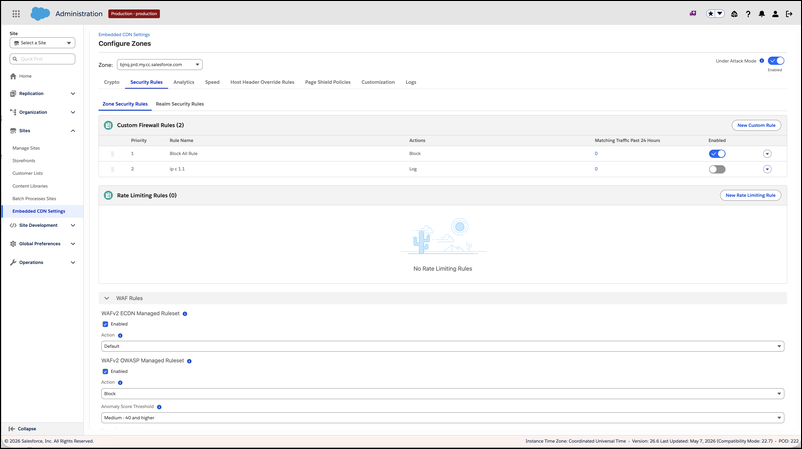
Task: Click the Operations wrench icon
Action: [13, 262]
